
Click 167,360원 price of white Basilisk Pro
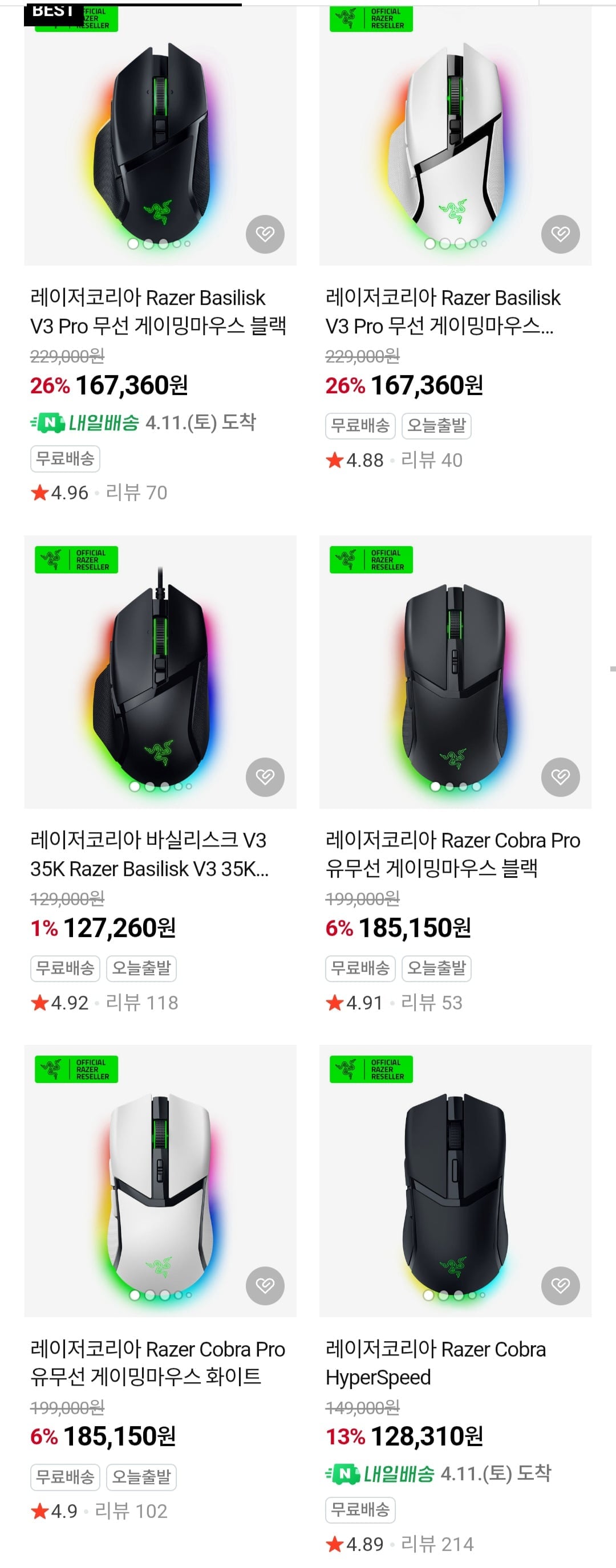point(427,385)
